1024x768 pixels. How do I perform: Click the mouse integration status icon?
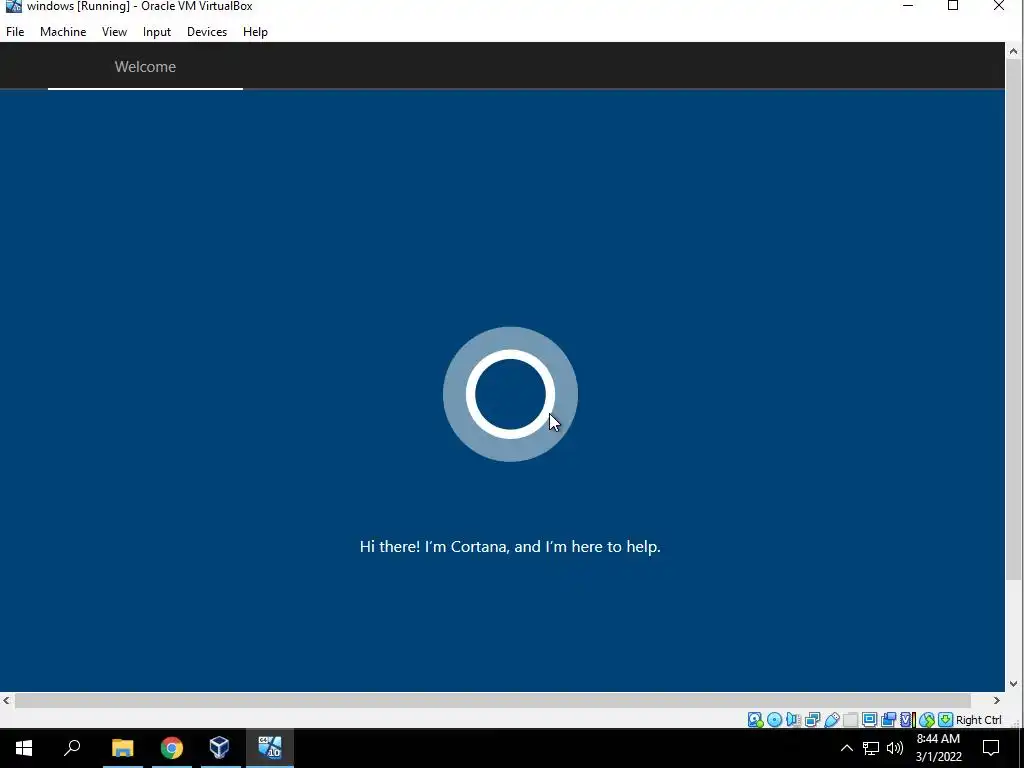(927, 720)
